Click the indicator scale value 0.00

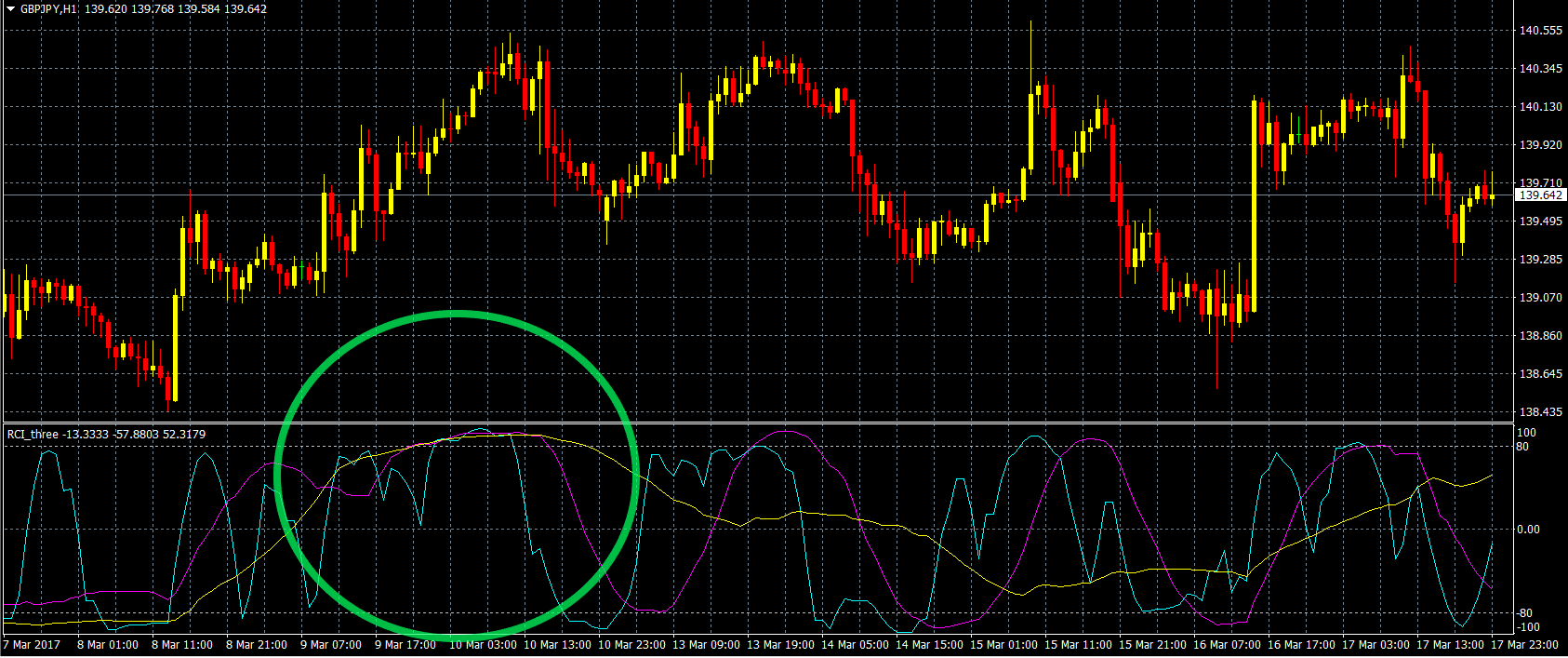coord(1528,530)
